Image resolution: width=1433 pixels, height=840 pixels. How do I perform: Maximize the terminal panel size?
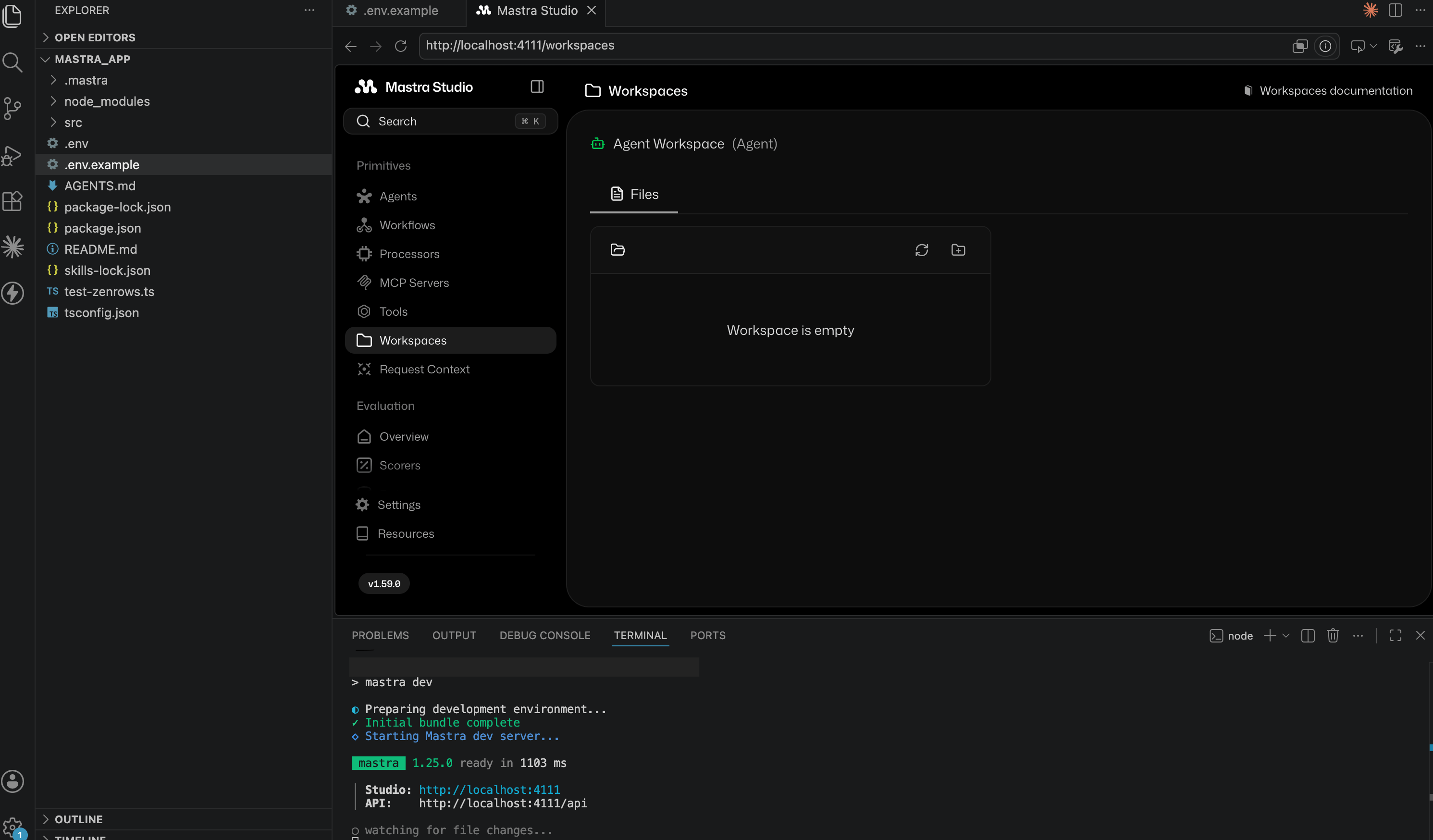1396,635
